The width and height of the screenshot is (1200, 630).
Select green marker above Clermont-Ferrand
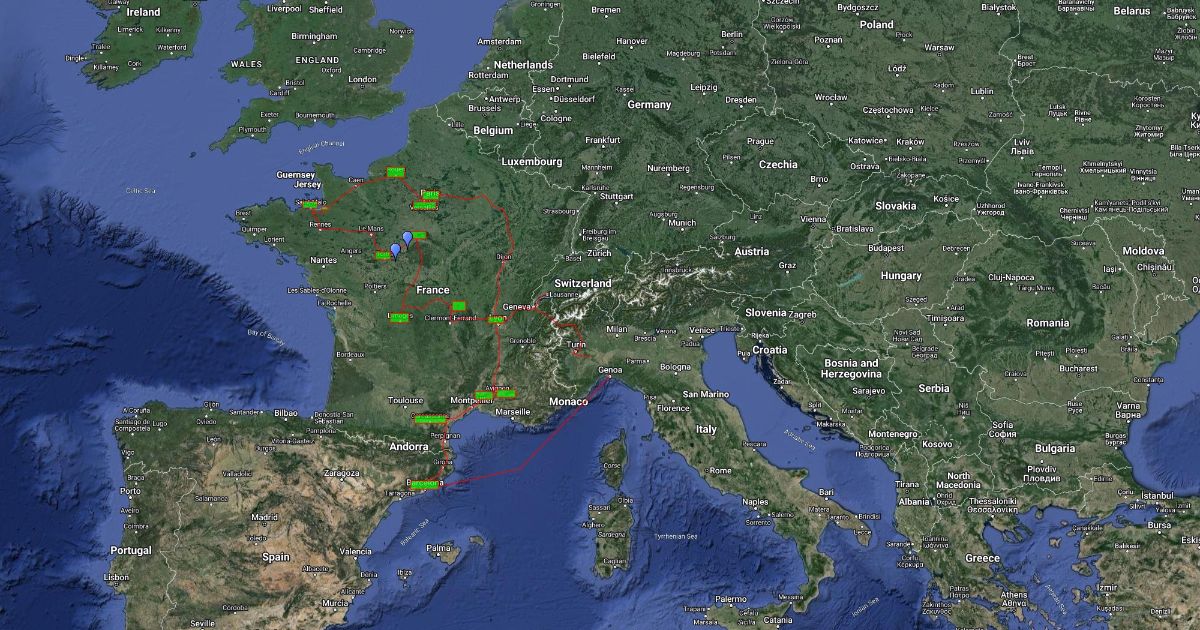(x=459, y=305)
